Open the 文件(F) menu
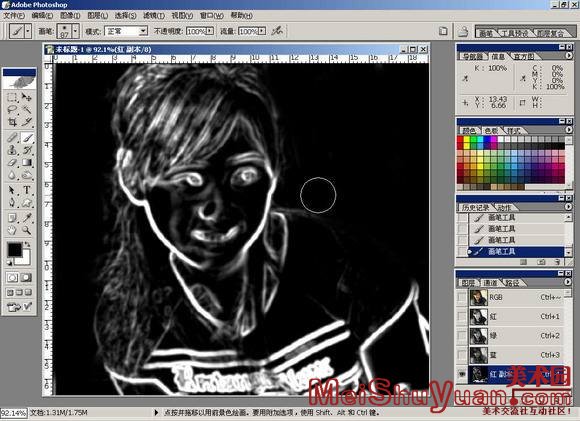This screenshot has height=421, width=580. 14,16
